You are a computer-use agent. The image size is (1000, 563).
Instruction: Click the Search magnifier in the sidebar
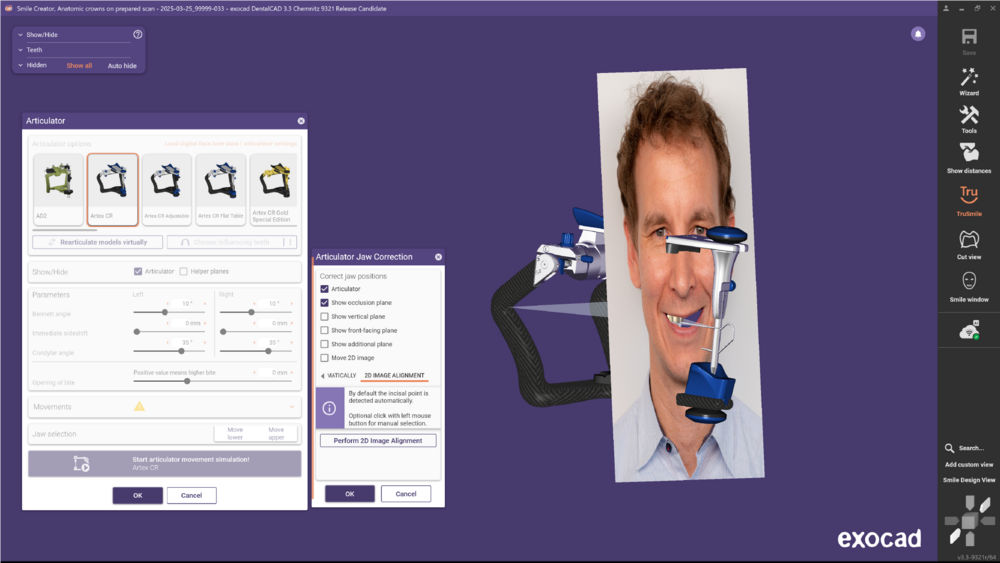point(949,448)
